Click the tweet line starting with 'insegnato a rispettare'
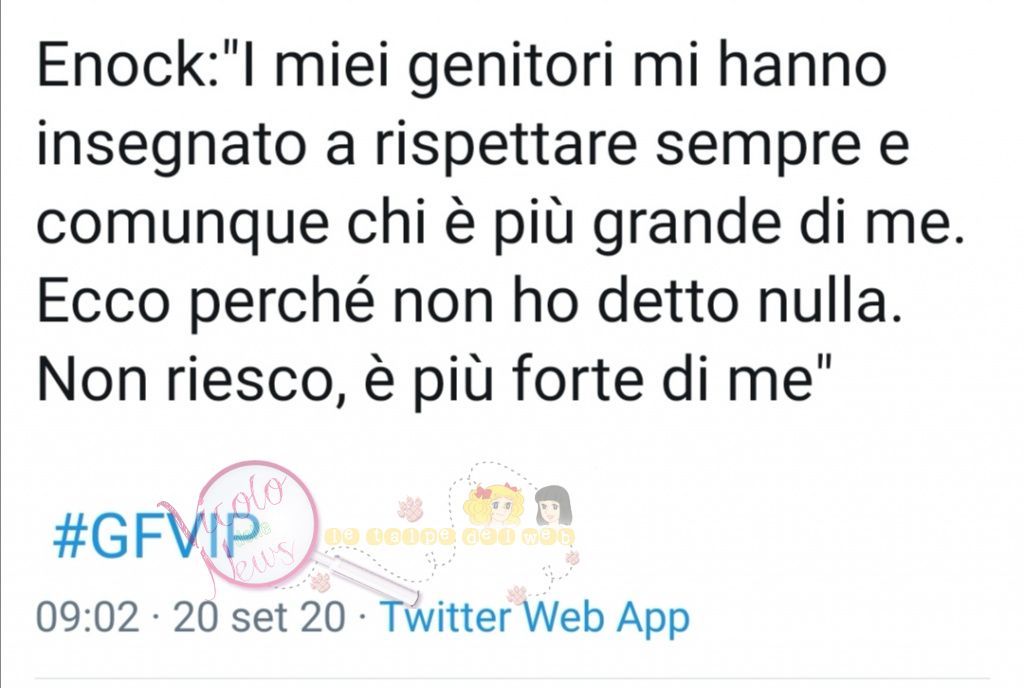 click(473, 146)
